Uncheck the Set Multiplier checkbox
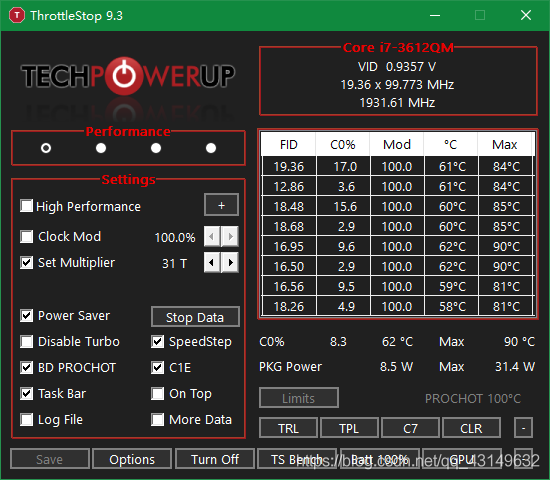This screenshot has width=550, height=480. (27, 262)
